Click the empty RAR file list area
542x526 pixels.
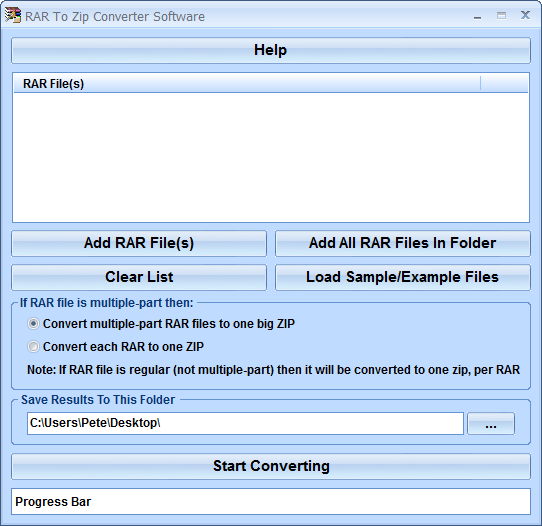(x=271, y=157)
